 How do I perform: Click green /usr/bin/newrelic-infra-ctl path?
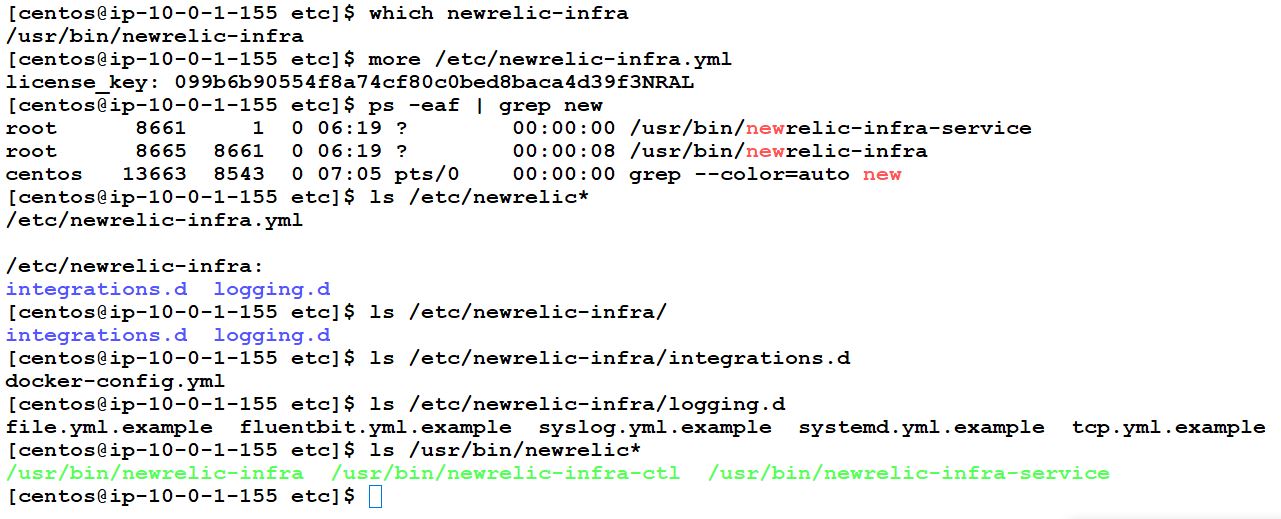(505, 473)
